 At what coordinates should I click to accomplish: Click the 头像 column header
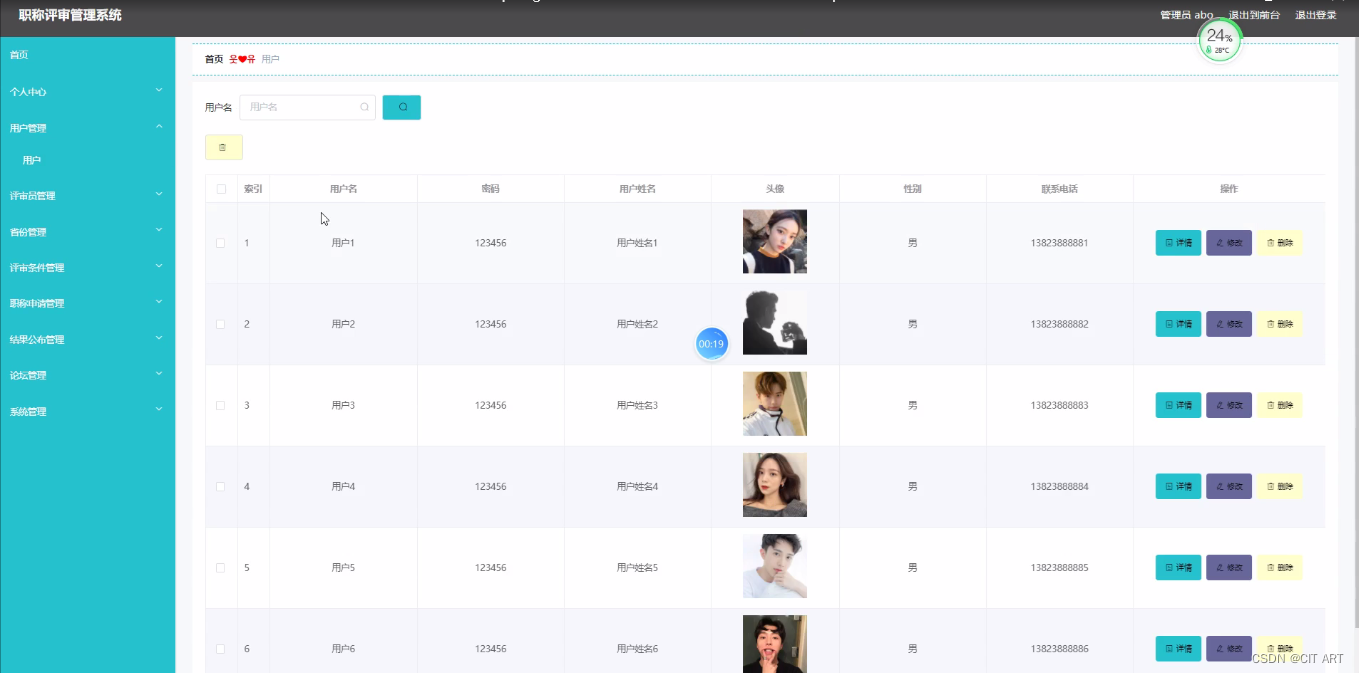775,189
